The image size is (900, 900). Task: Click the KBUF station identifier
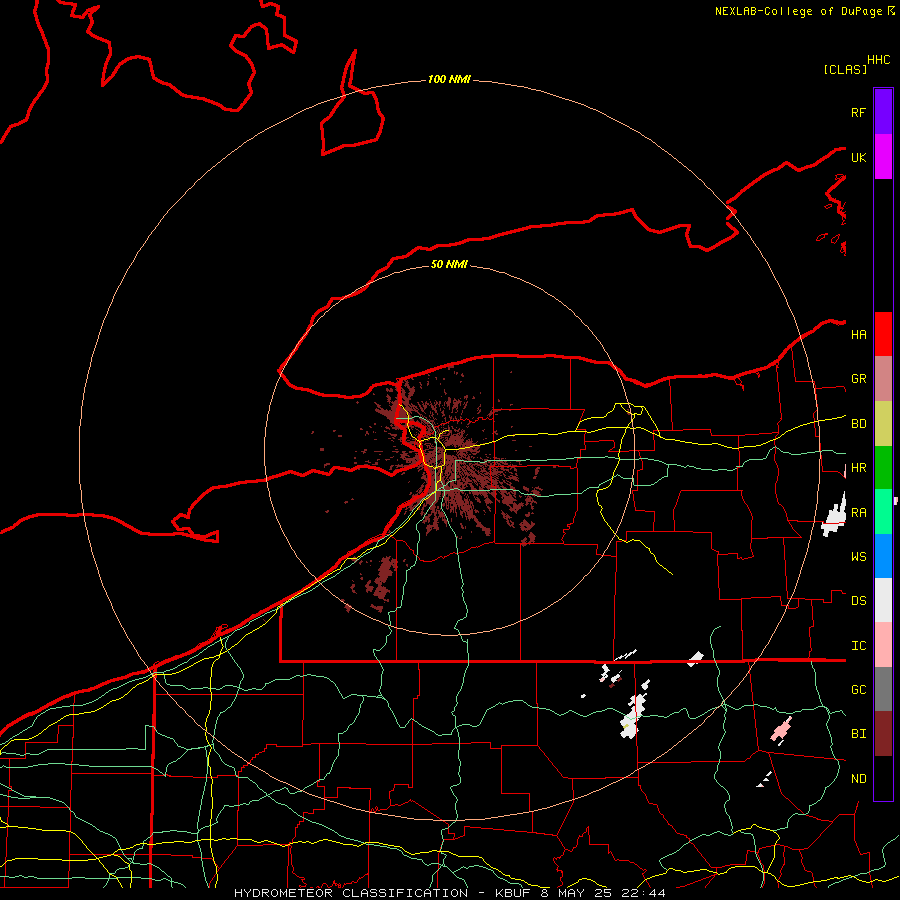point(514,893)
